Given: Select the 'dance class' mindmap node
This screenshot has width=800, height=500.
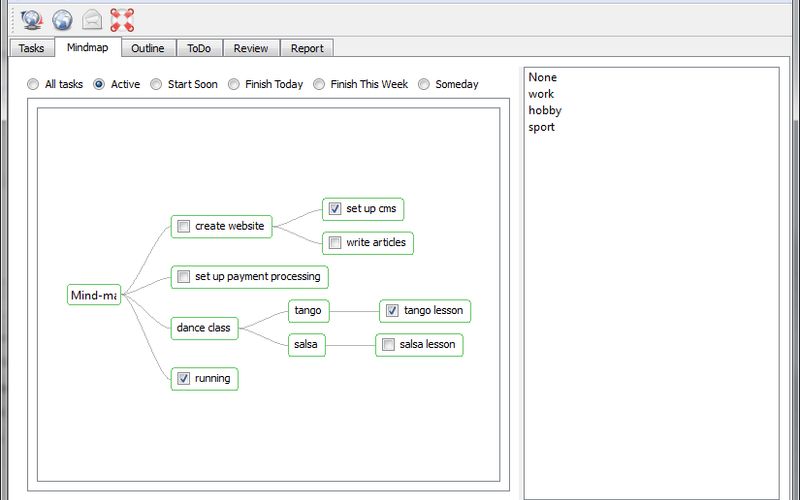Looking at the screenshot, I should tap(204, 328).
